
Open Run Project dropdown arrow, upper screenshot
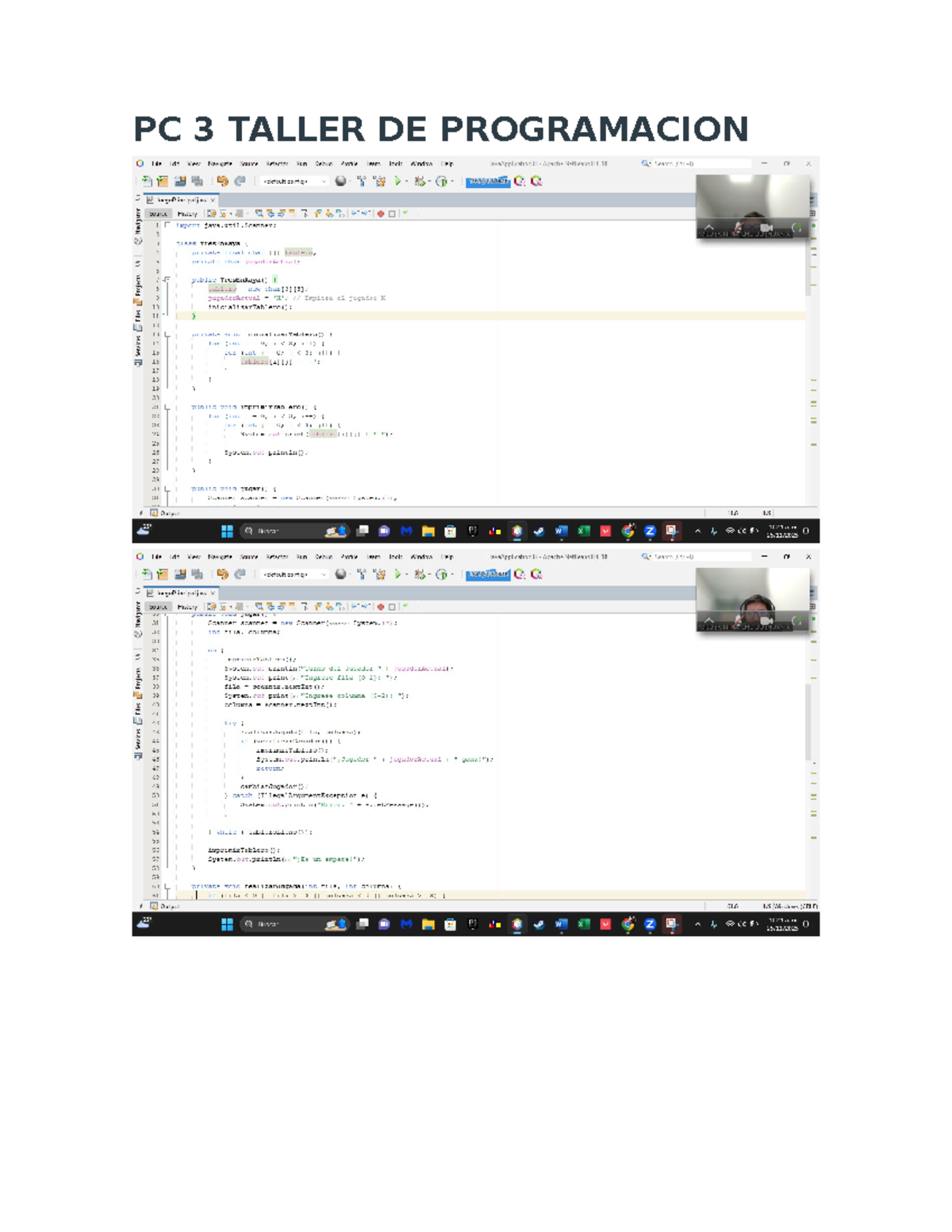click(x=407, y=182)
